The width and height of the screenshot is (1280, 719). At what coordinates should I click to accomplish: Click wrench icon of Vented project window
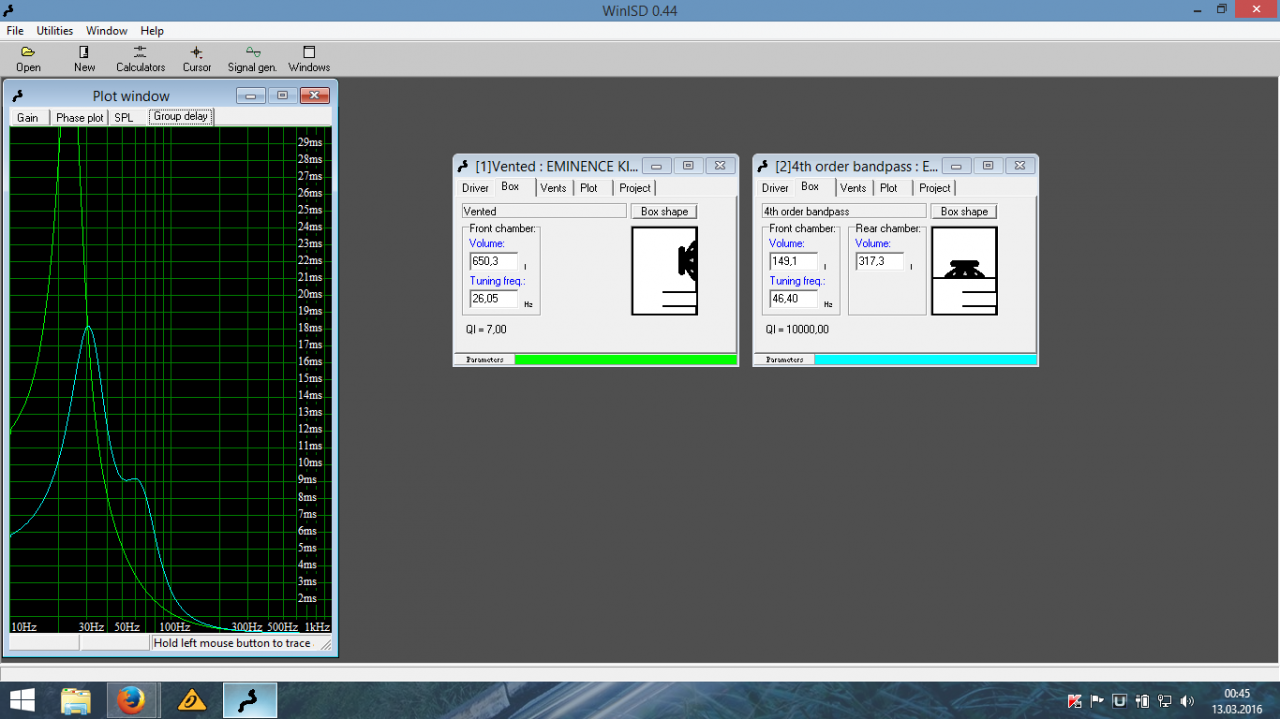462,166
